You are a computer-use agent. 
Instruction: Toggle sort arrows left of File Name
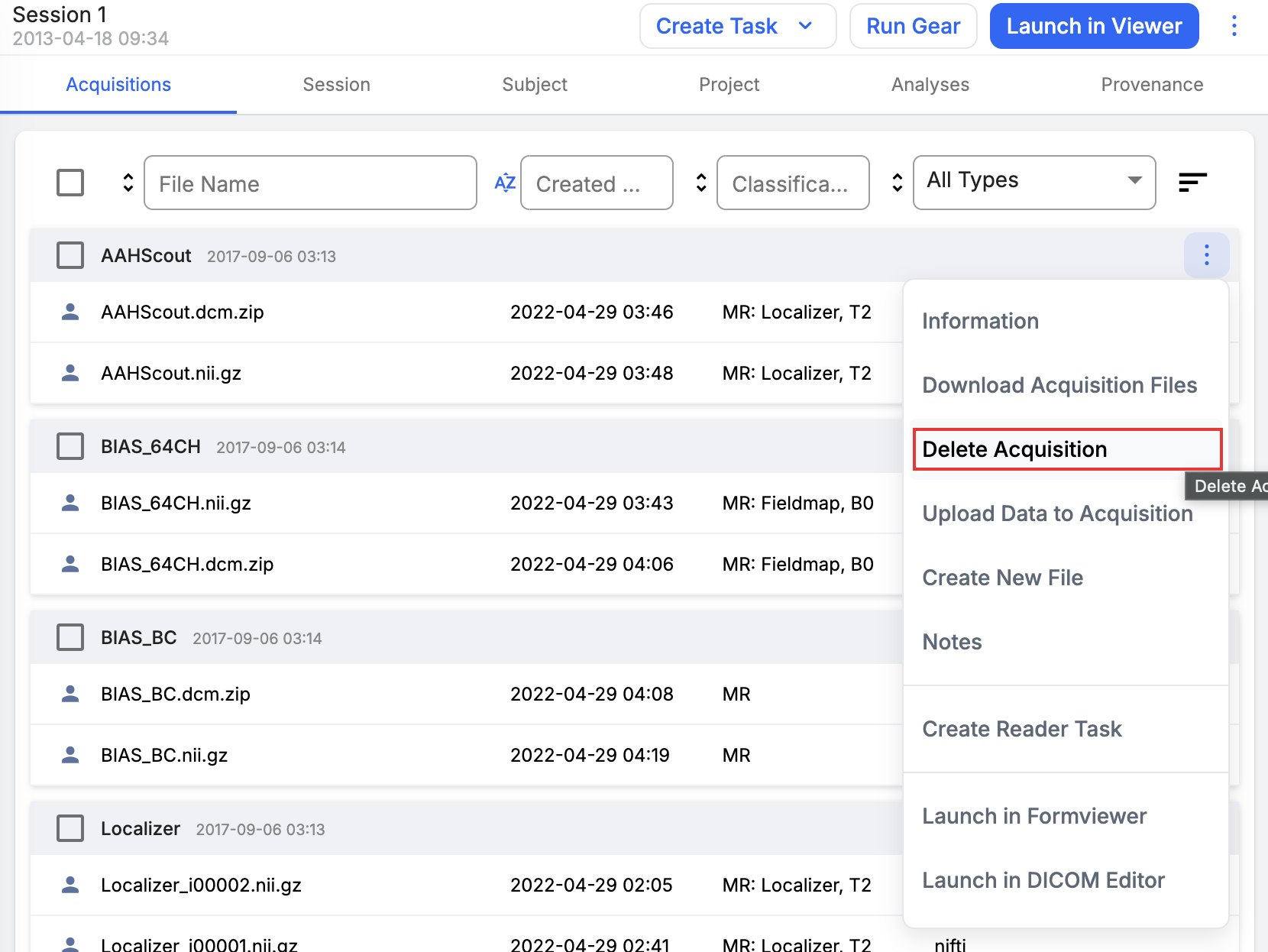[x=128, y=183]
